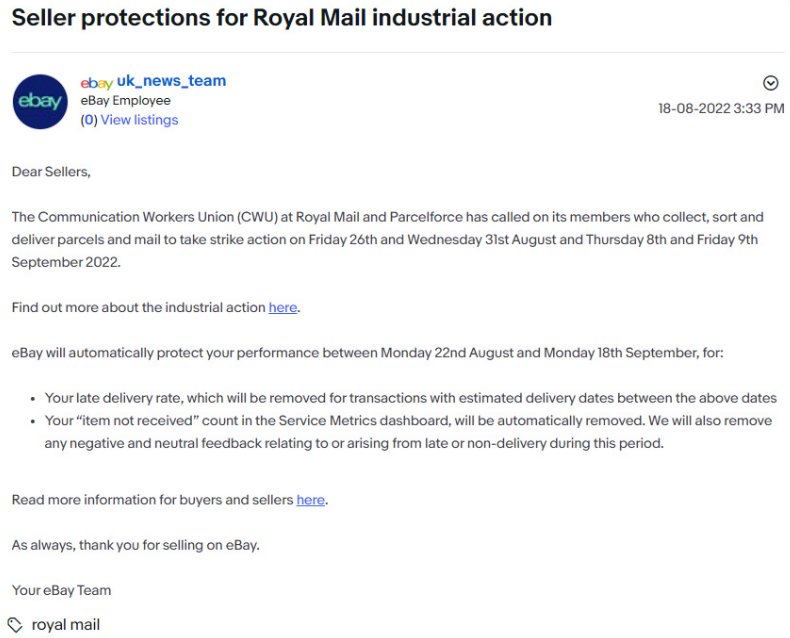Click the post title about Royal Mail action
This screenshot has width=790, height=638.
282,18
